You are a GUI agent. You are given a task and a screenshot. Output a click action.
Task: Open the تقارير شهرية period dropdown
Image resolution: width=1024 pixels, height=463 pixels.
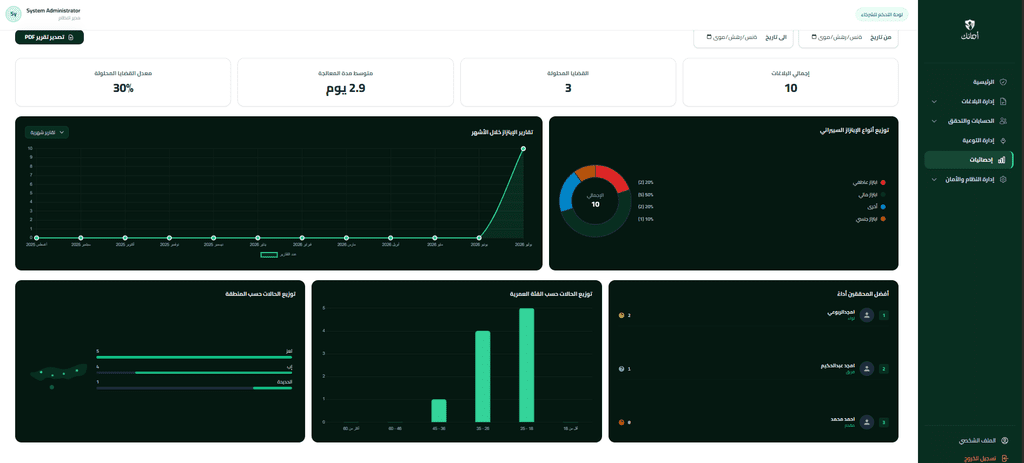pyautogui.click(x=47, y=132)
